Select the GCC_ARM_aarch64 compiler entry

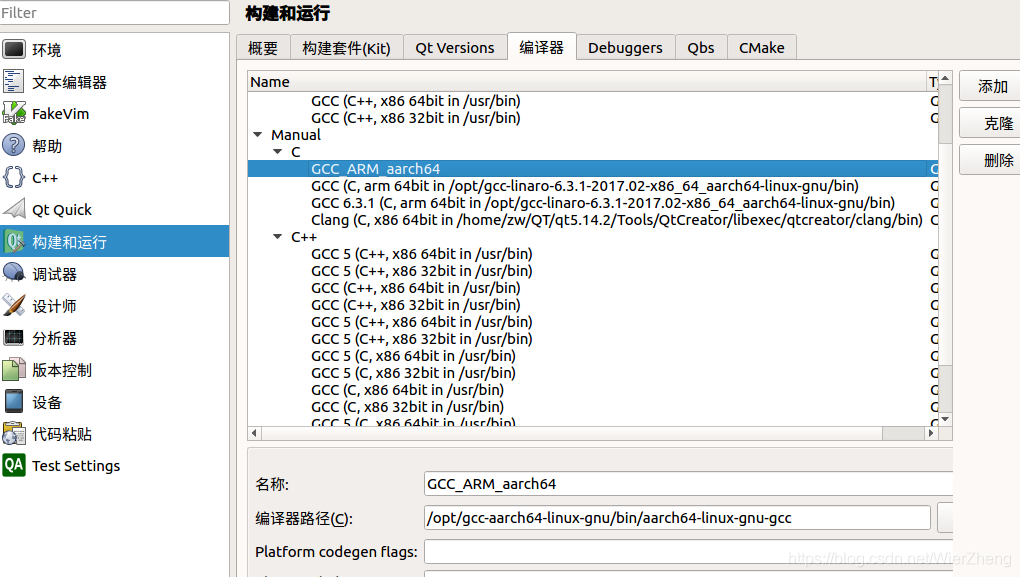tap(375, 168)
